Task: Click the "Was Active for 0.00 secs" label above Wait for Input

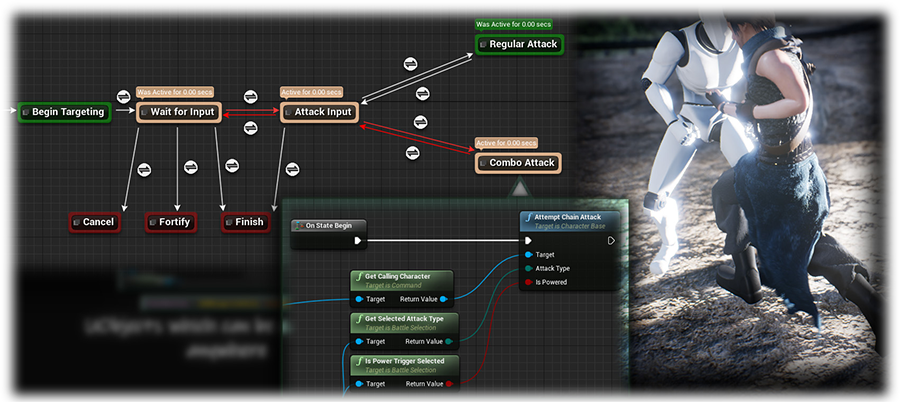Action: tap(175, 92)
